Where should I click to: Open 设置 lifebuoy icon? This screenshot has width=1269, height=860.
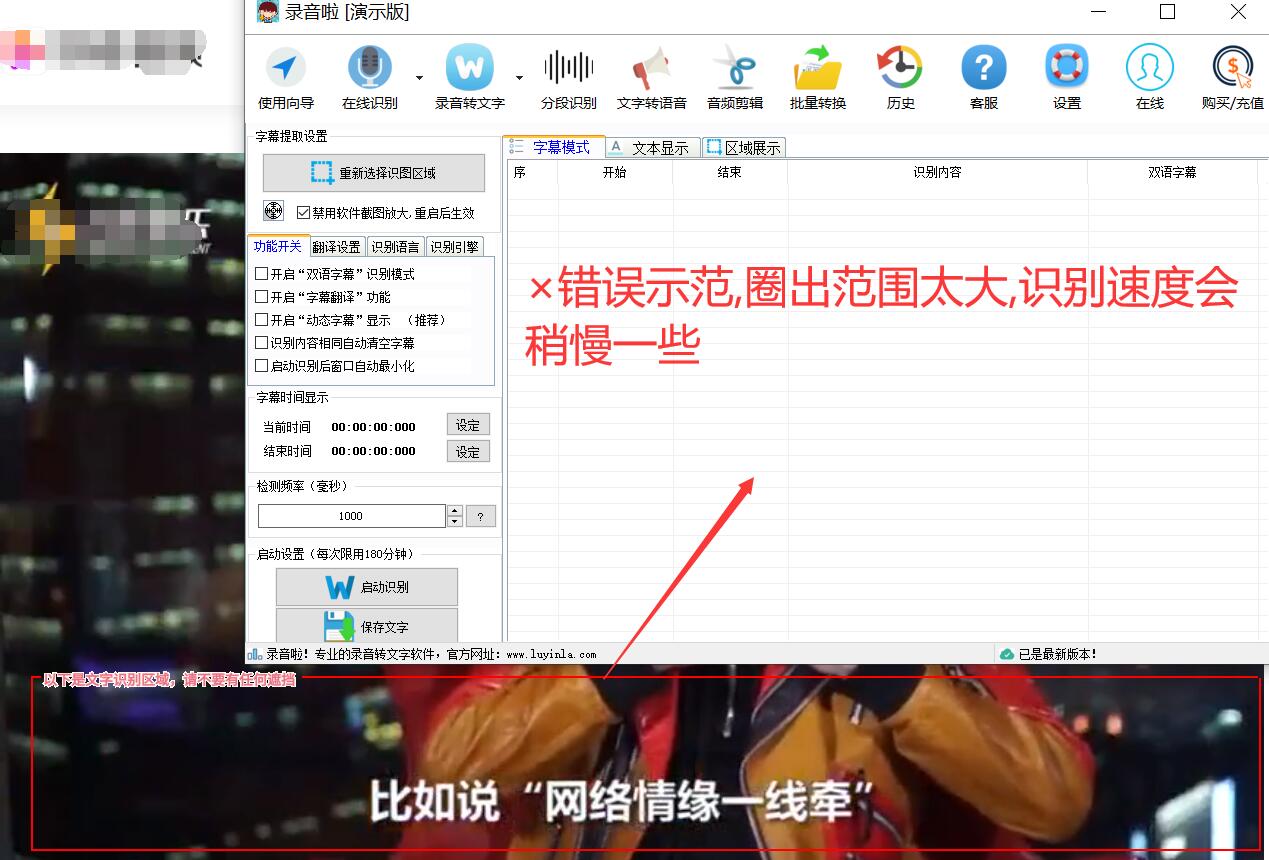pos(1067,68)
